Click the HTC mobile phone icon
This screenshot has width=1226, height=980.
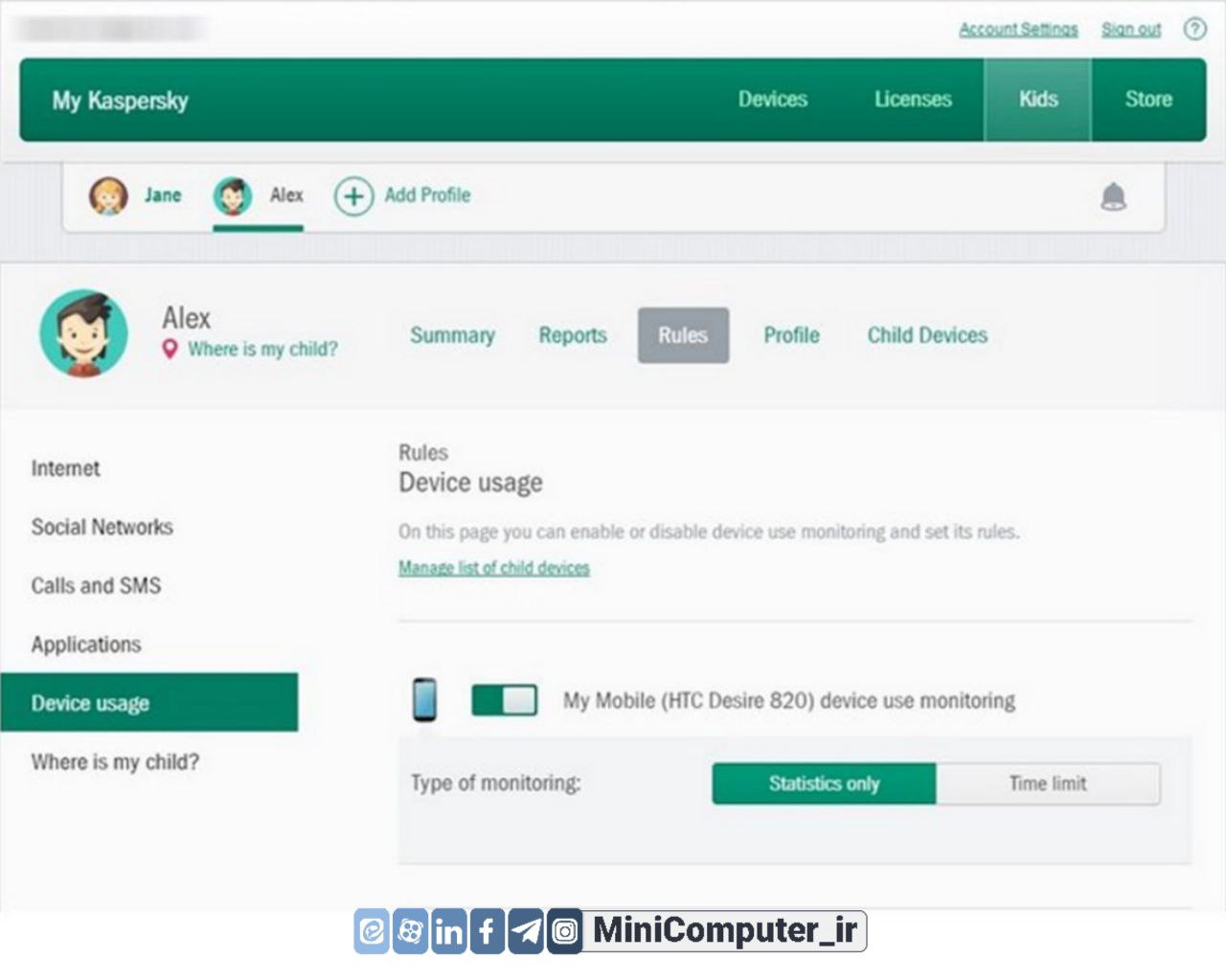click(x=424, y=699)
